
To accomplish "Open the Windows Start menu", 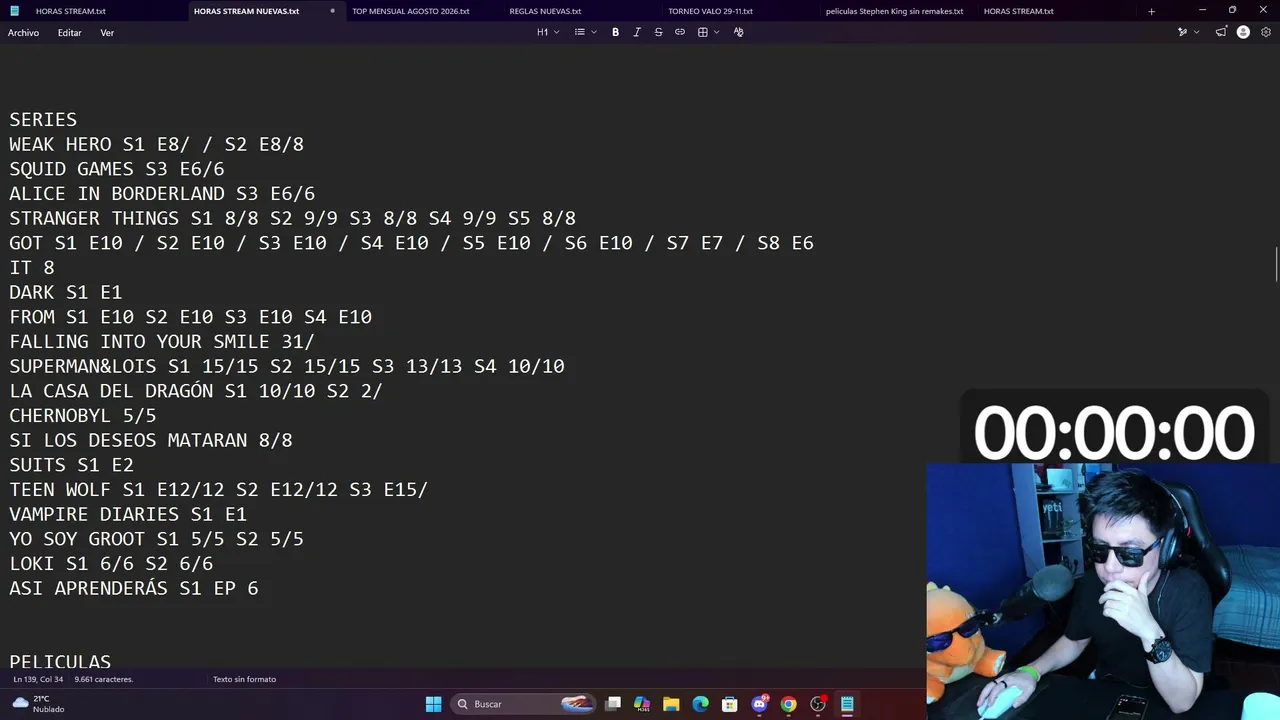I will pos(433,704).
